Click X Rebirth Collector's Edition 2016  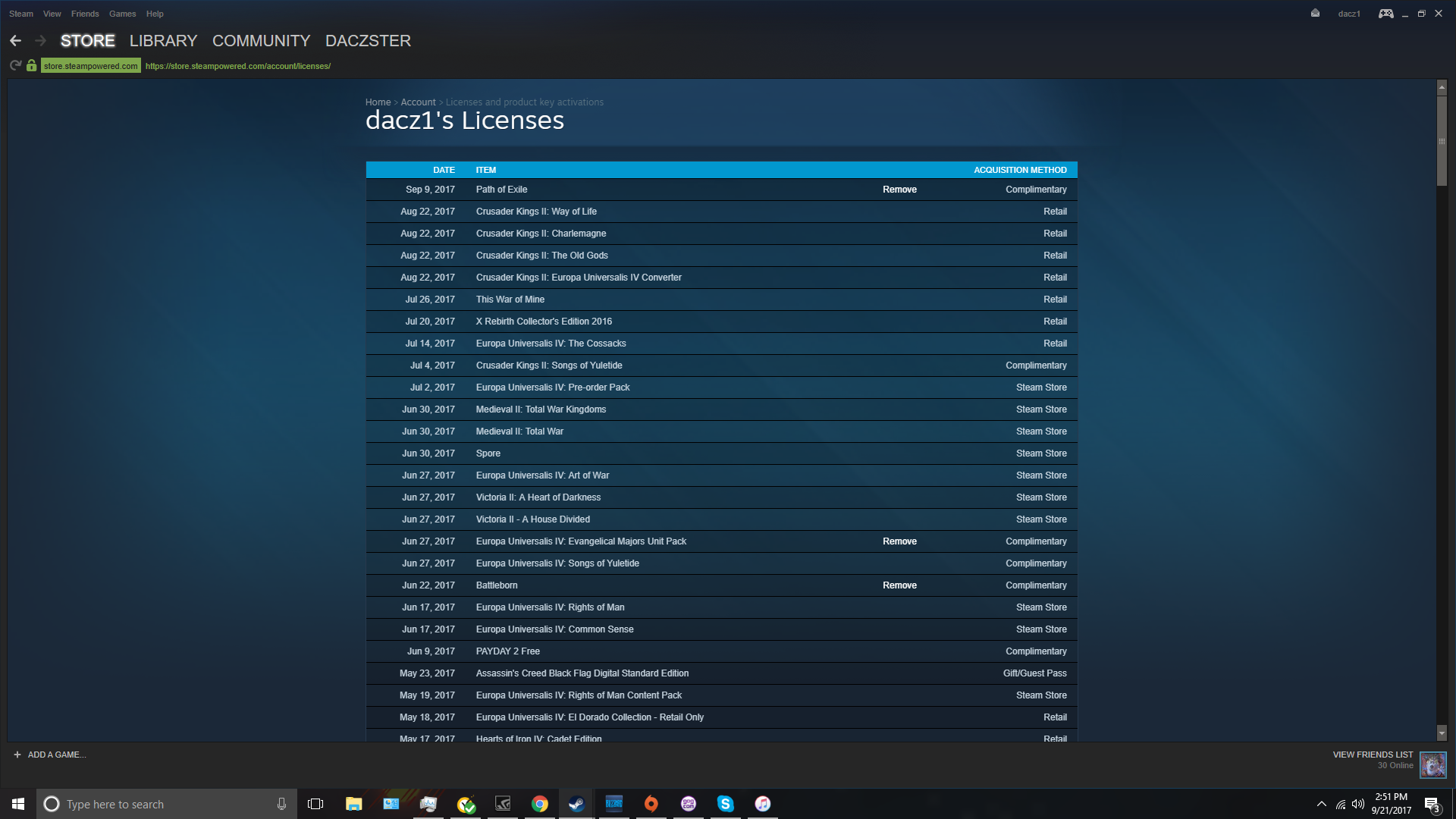[544, 322]
